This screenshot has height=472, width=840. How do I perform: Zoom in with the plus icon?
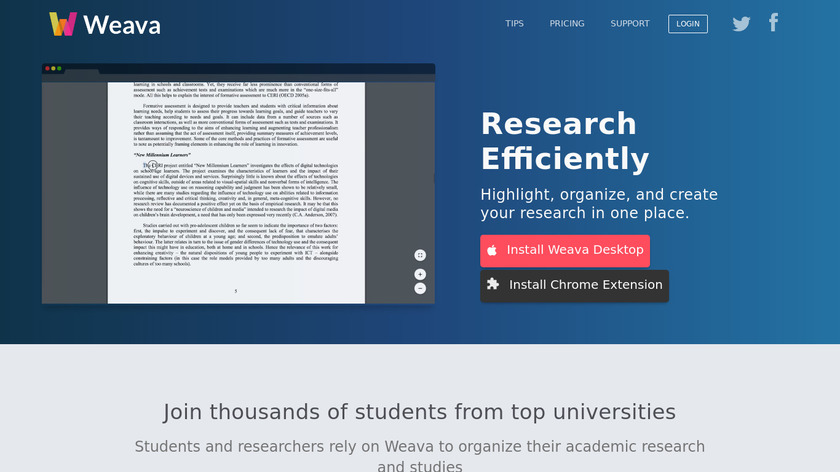click(420, 274)
